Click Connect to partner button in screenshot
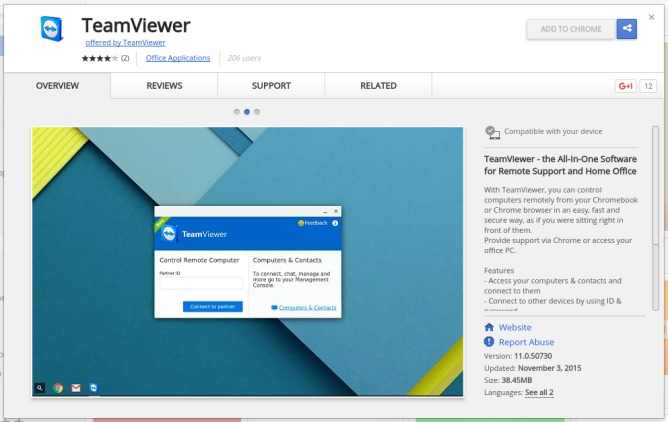Viewport: 668px width, 422px height. [213, 307]
